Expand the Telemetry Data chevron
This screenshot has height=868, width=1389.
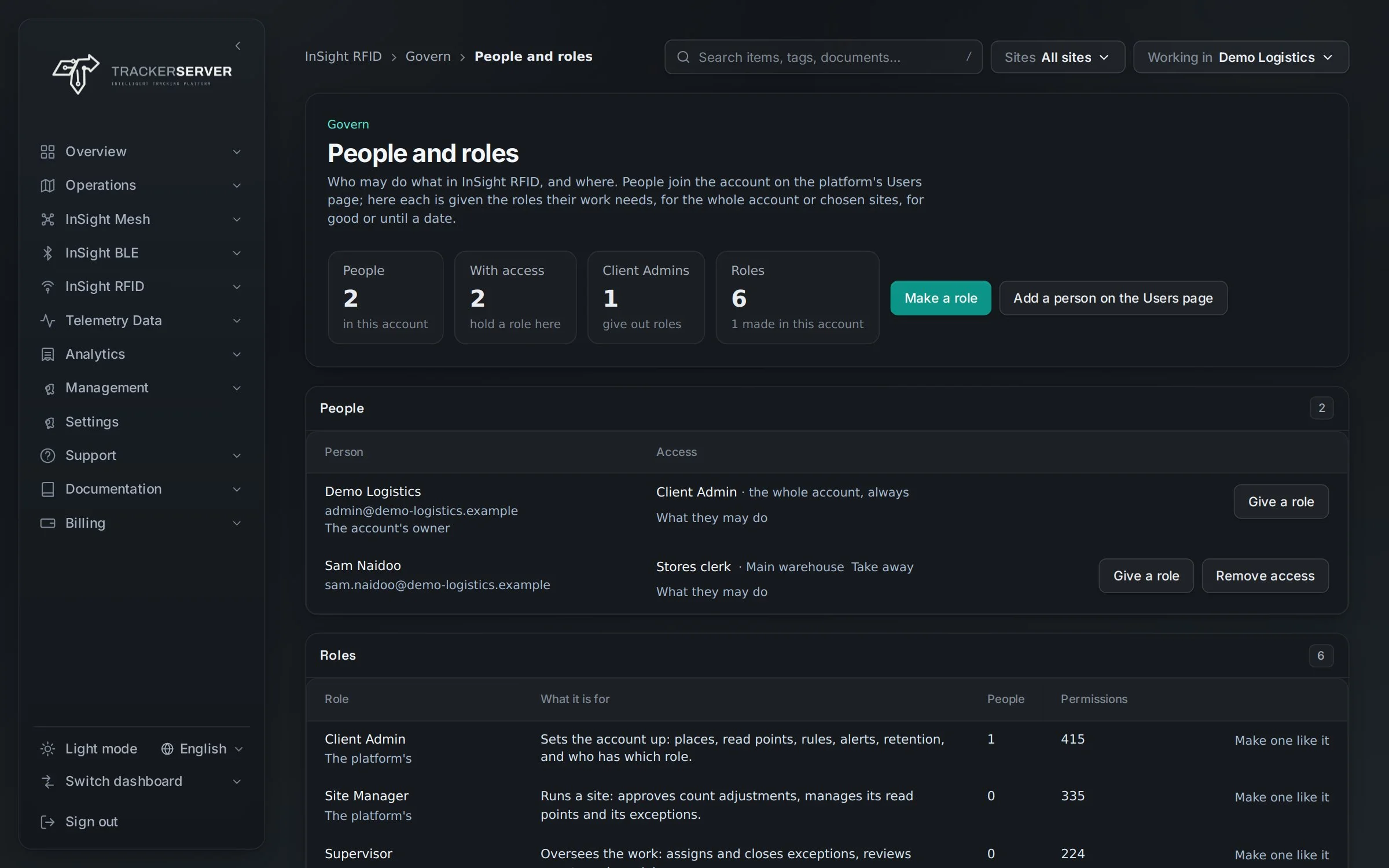coord(237,321)
